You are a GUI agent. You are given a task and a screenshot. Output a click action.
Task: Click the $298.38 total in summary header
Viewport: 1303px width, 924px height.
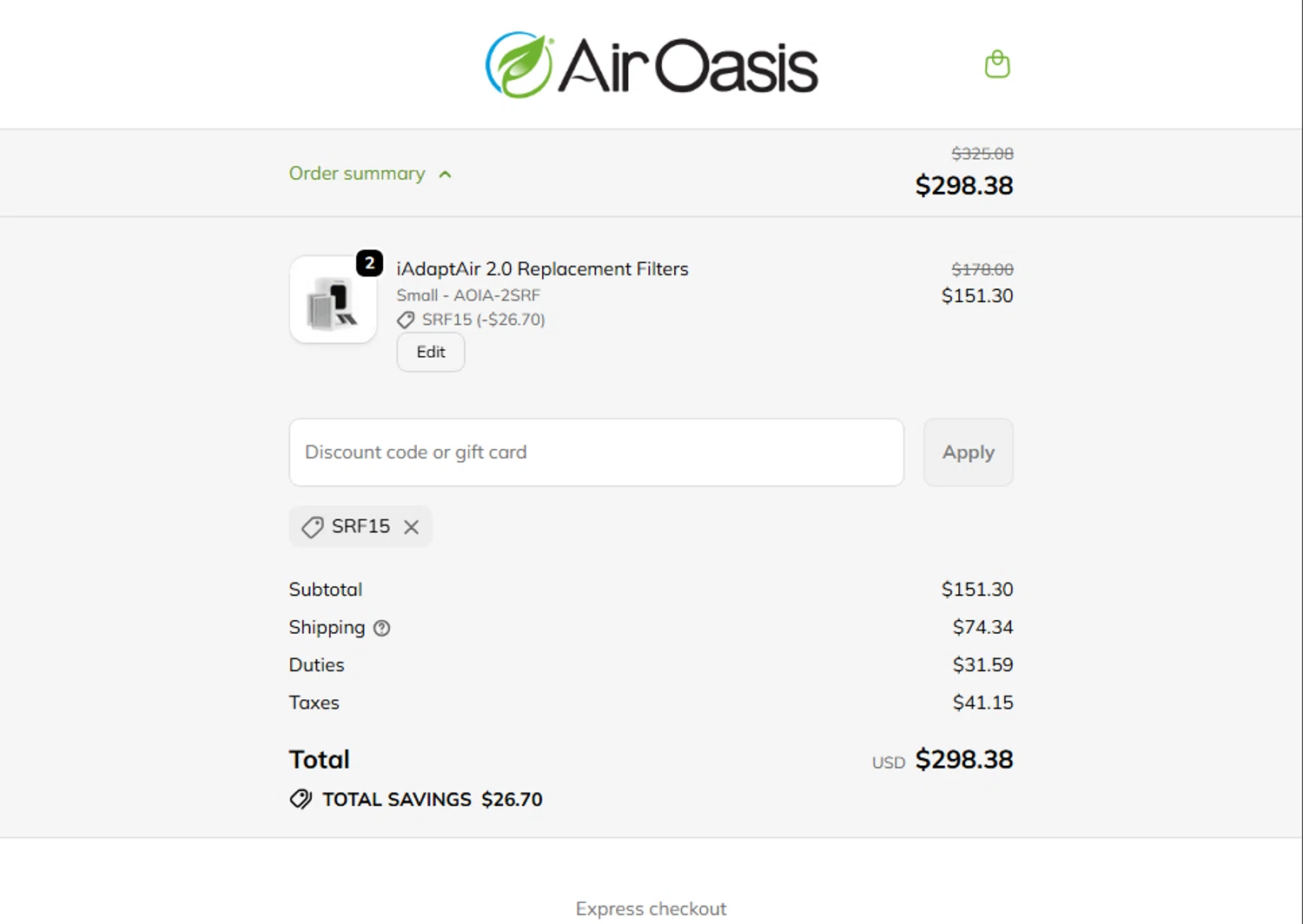(x=964, y=186)
